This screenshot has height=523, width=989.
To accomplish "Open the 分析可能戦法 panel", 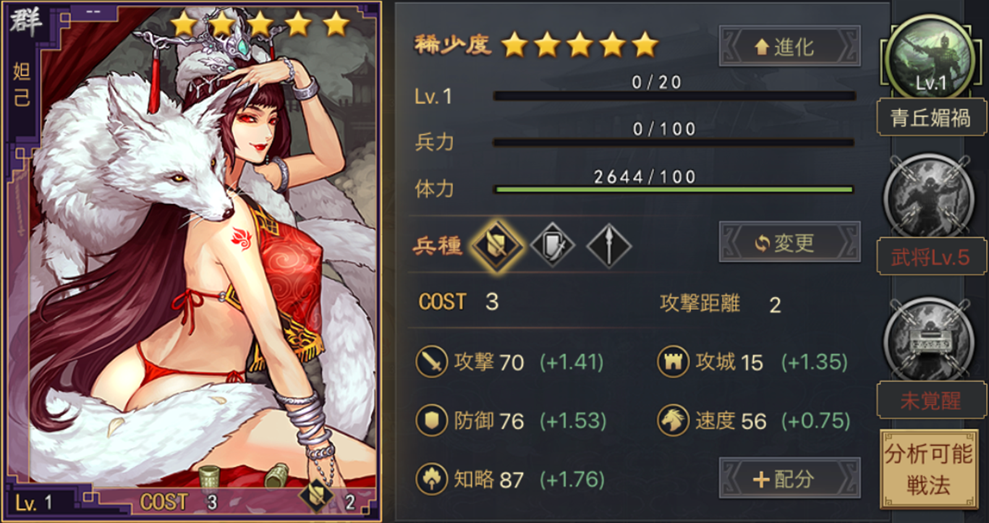I will pos(929,469).
